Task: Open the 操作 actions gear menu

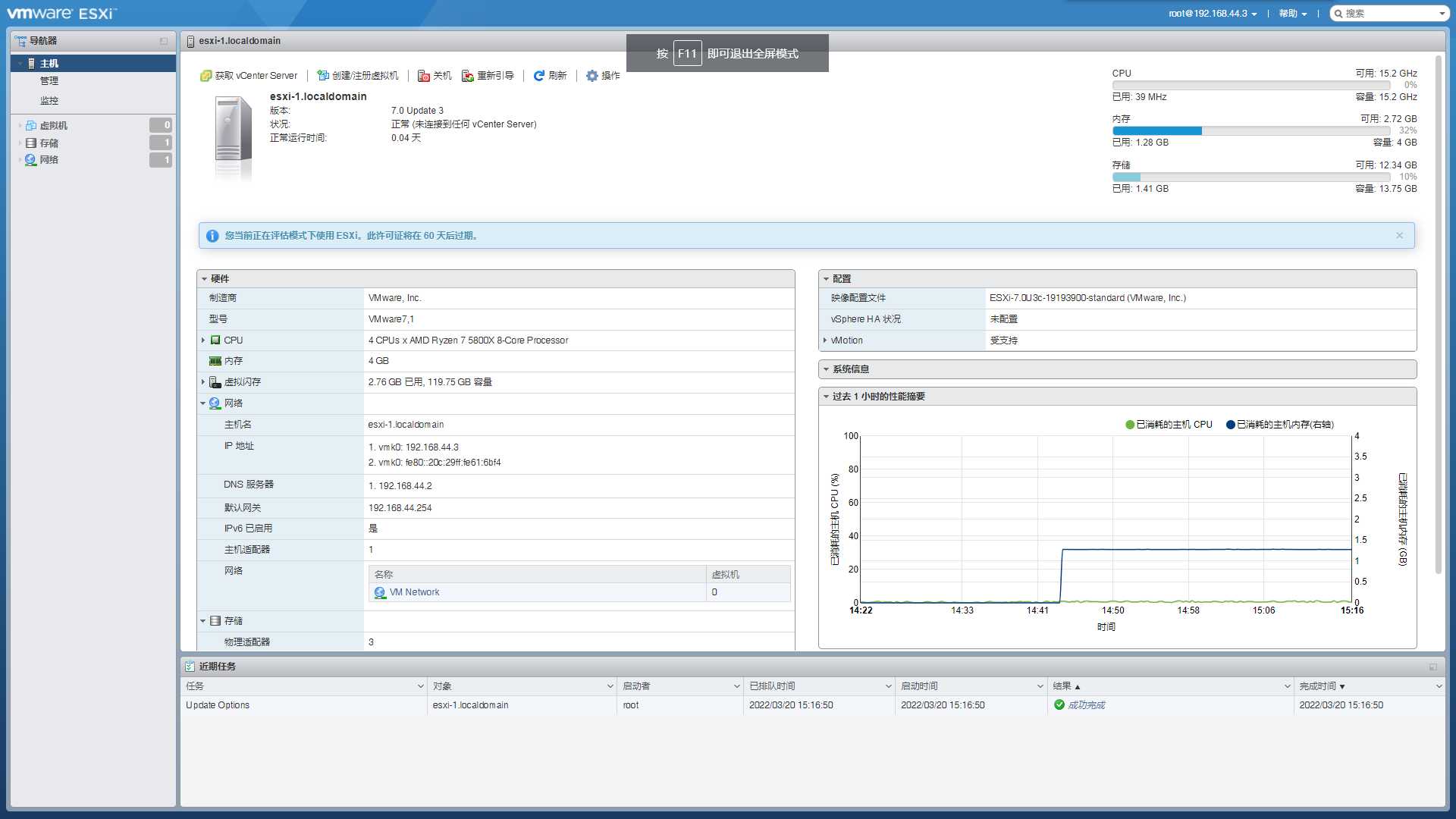Action: tap(603, 76)
